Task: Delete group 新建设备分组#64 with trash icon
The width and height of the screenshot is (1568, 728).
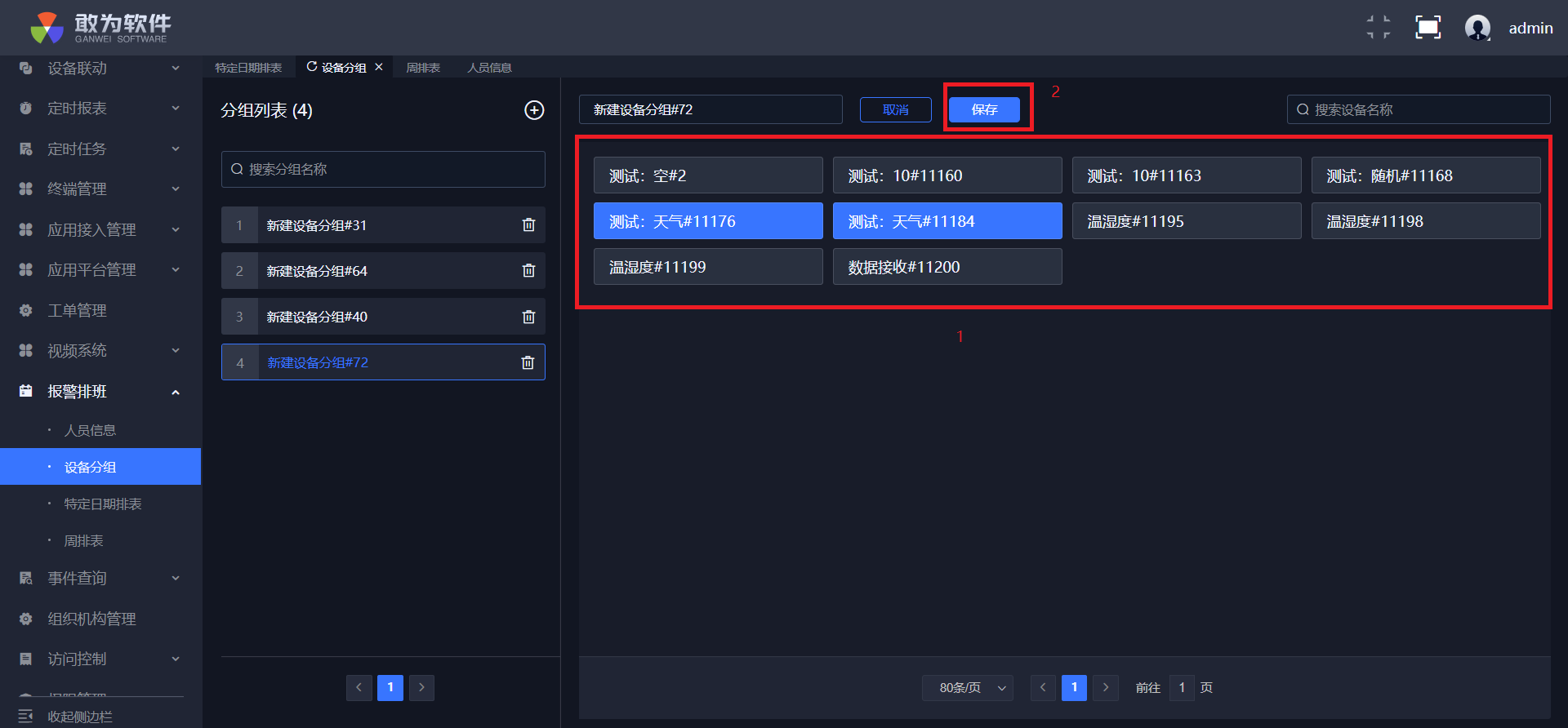Action: pos(528,271)
